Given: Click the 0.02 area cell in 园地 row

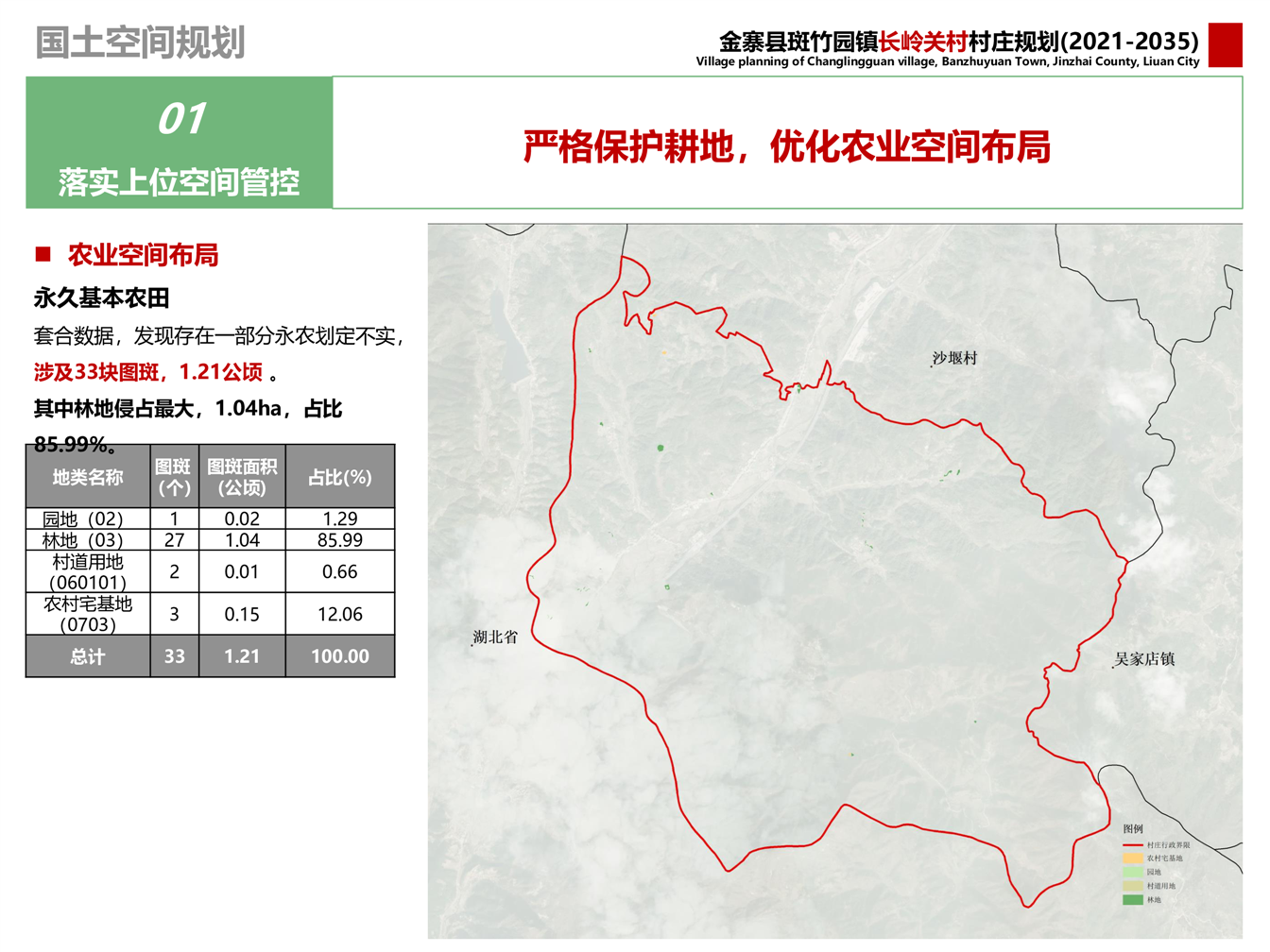Looking at the screenshot, I should point(242,518).
